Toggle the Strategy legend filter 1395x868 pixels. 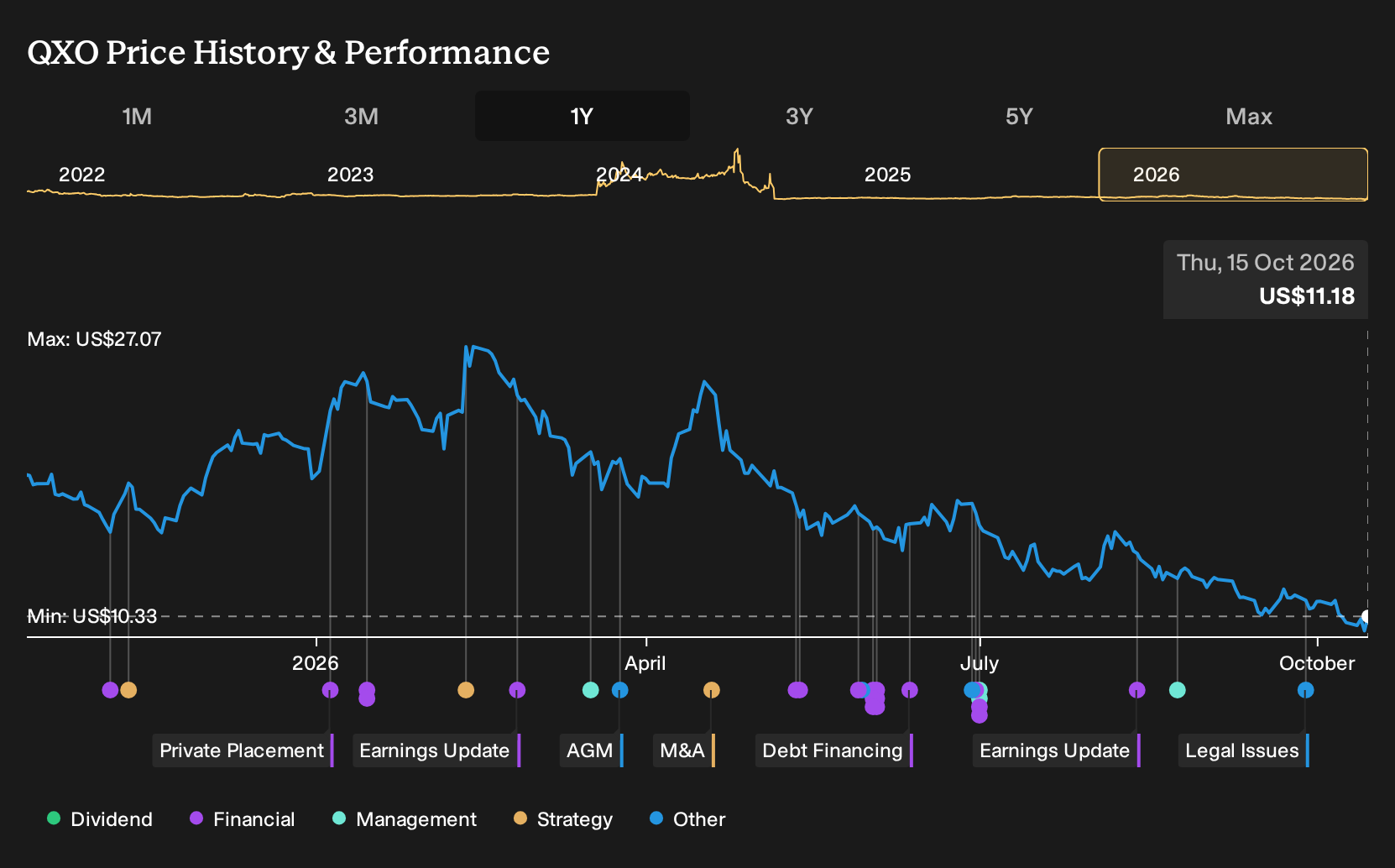pos(563,819)
